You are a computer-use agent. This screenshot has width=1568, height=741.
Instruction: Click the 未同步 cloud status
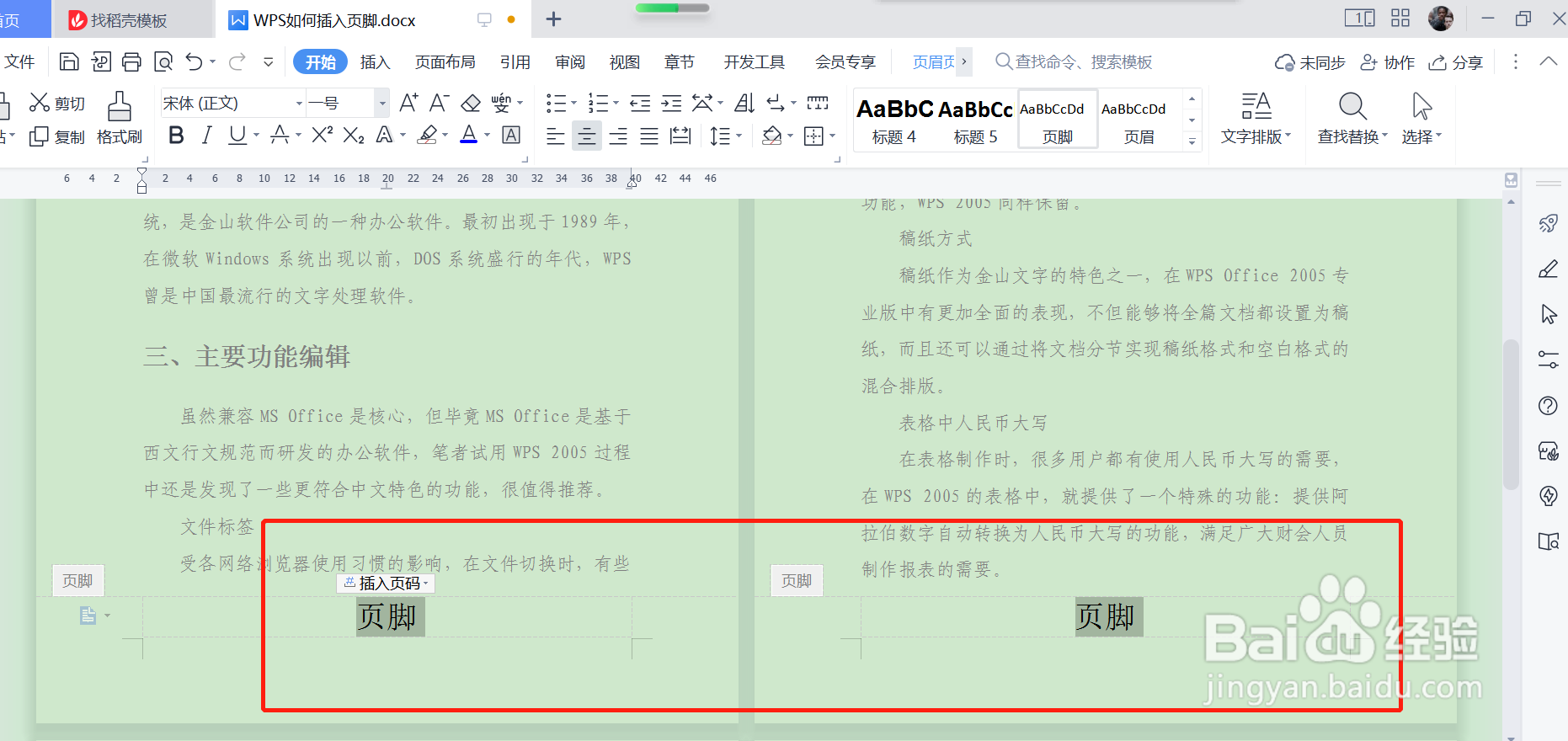point(1309,62)
